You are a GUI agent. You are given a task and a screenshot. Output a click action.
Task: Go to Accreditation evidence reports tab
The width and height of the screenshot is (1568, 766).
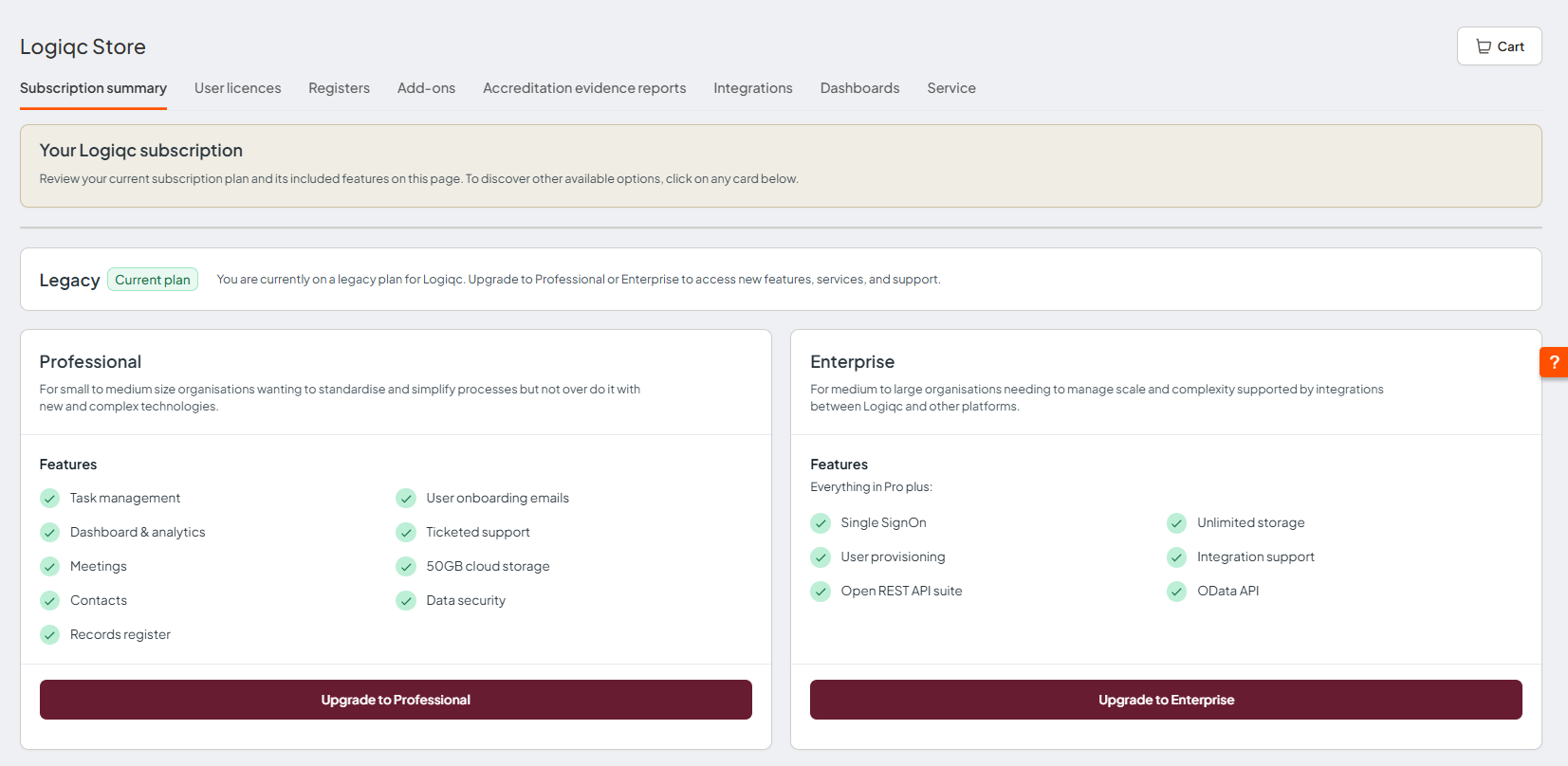pyautogui.click(x=584, y=88)
